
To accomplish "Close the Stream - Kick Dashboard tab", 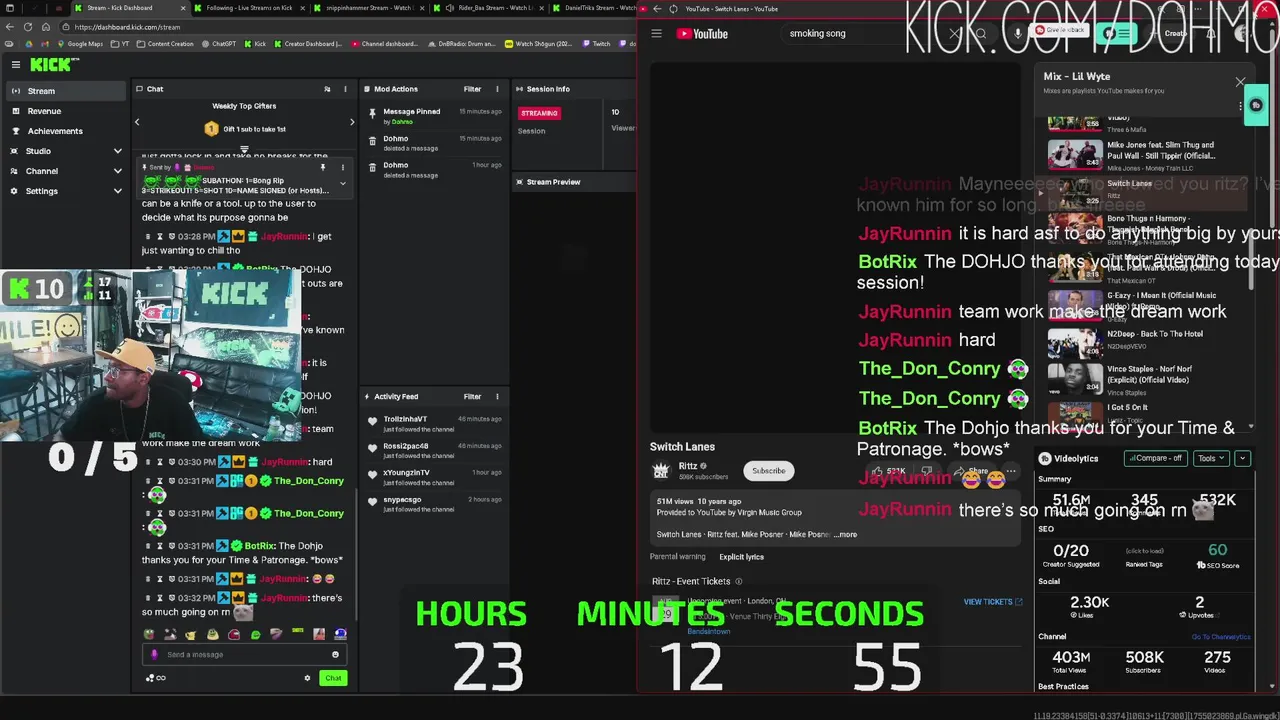I will (x=181, y=8).
